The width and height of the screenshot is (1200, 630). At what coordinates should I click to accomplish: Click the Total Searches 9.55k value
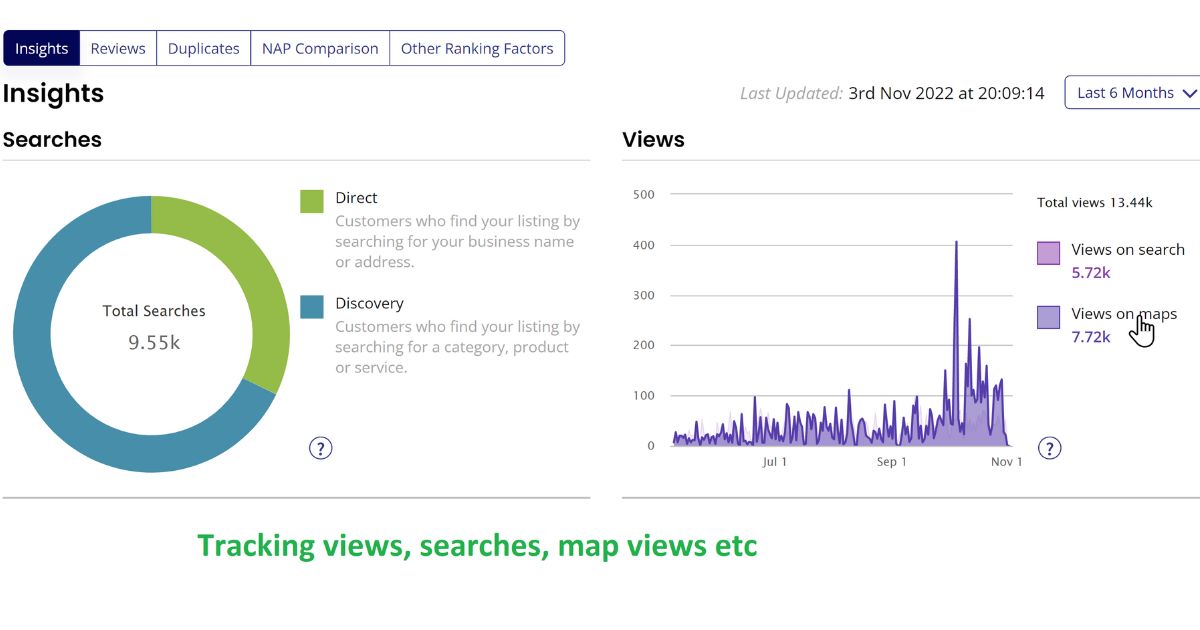[154, 343]
